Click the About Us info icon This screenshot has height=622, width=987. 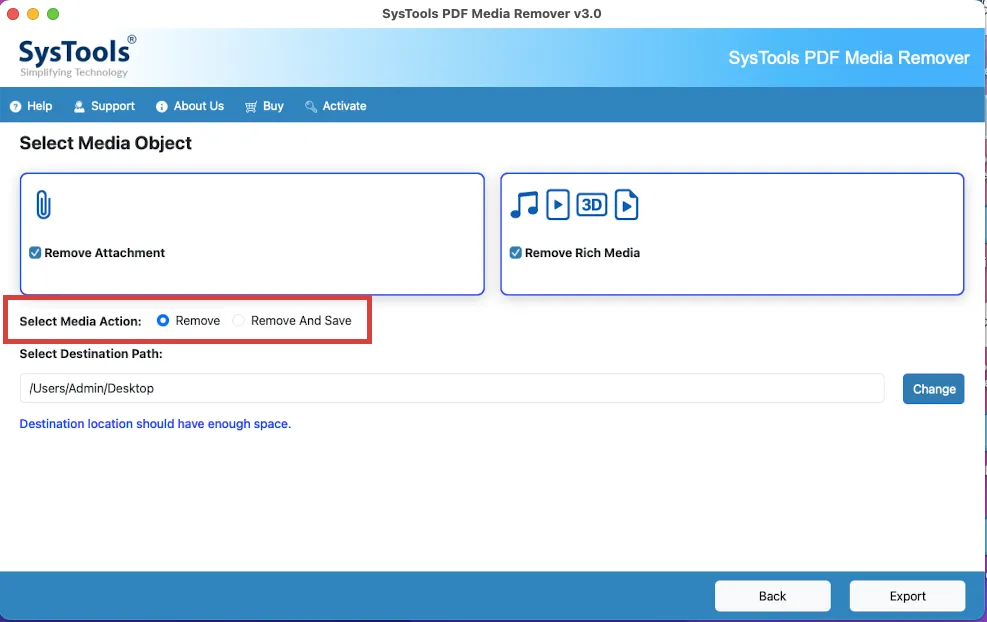click(x=162, y=106)
